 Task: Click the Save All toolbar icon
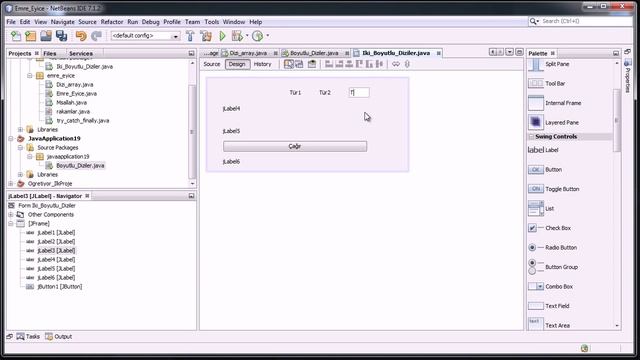coord(62,36)
